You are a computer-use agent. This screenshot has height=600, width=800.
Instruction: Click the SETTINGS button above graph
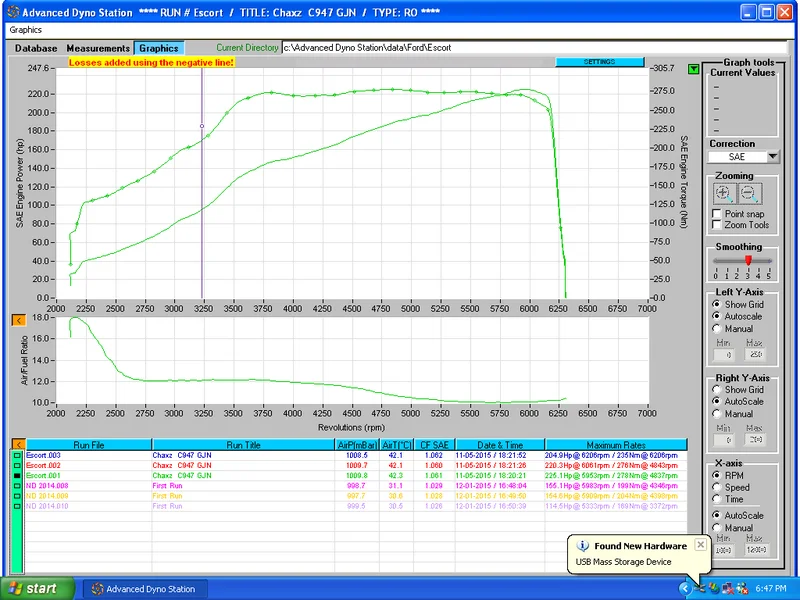point(599,62)
